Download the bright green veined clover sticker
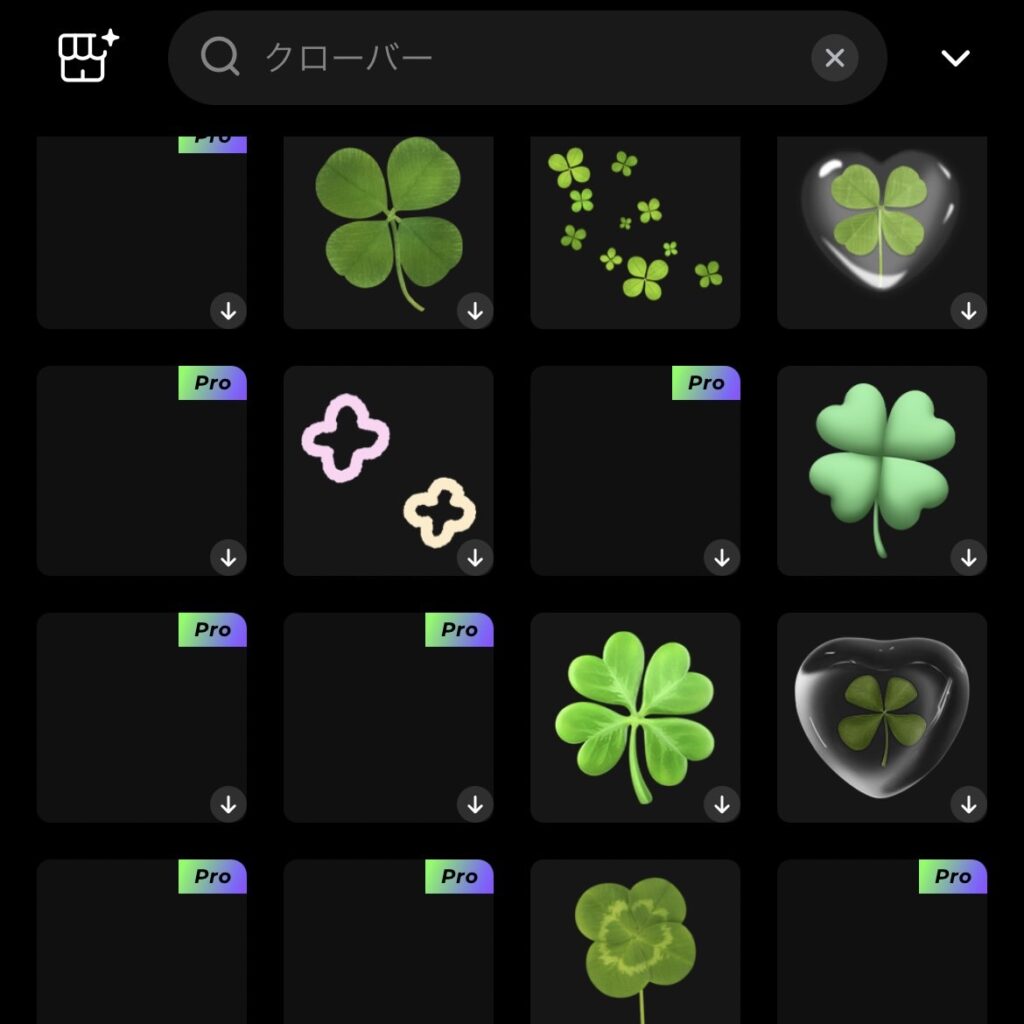The image size is (1024, 1024). [x=722, y=805]
